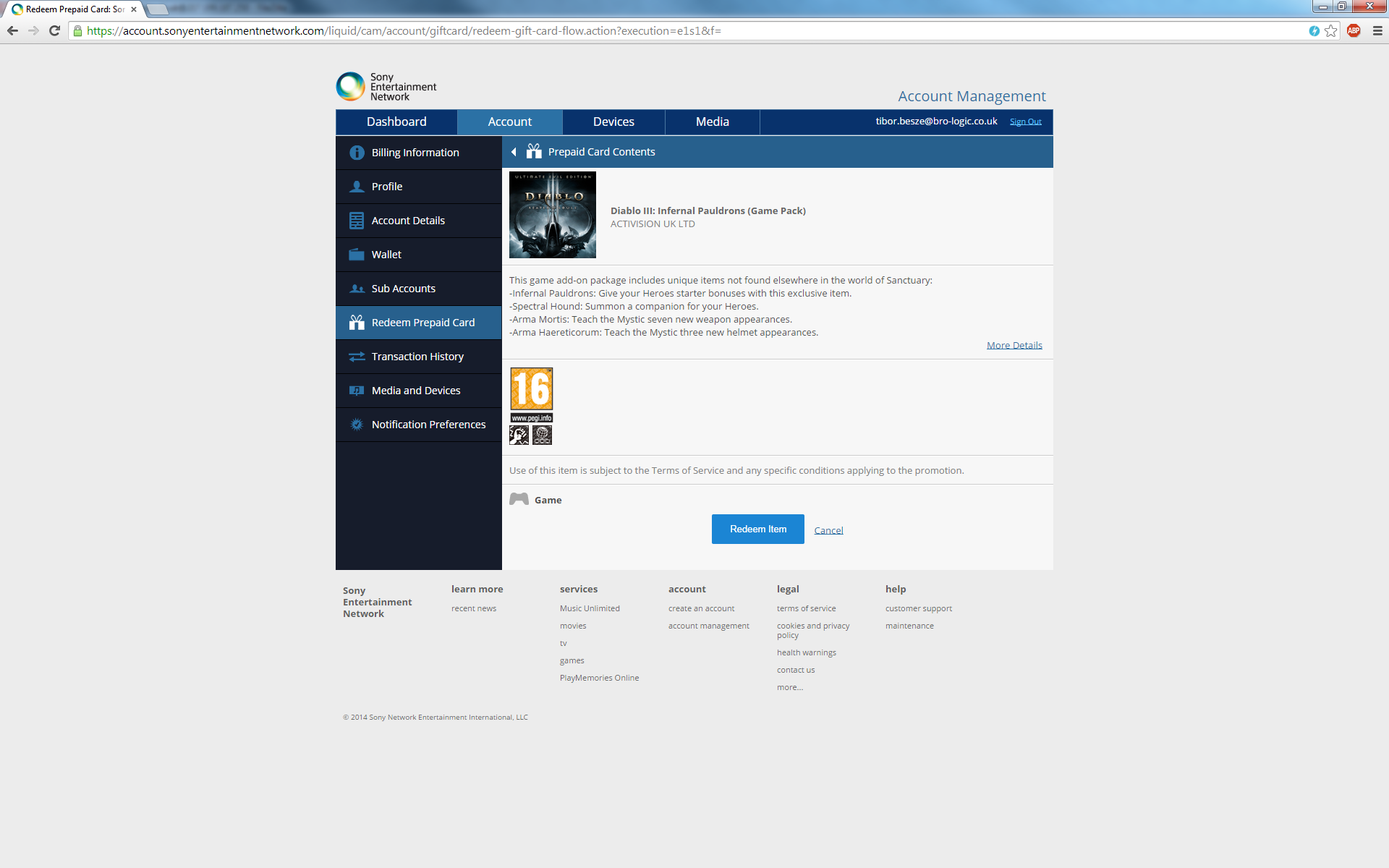This screenshot has height=868, width=1389.
Task: Open Media and Devices in sidebar
Action: (x=419, y=391)
